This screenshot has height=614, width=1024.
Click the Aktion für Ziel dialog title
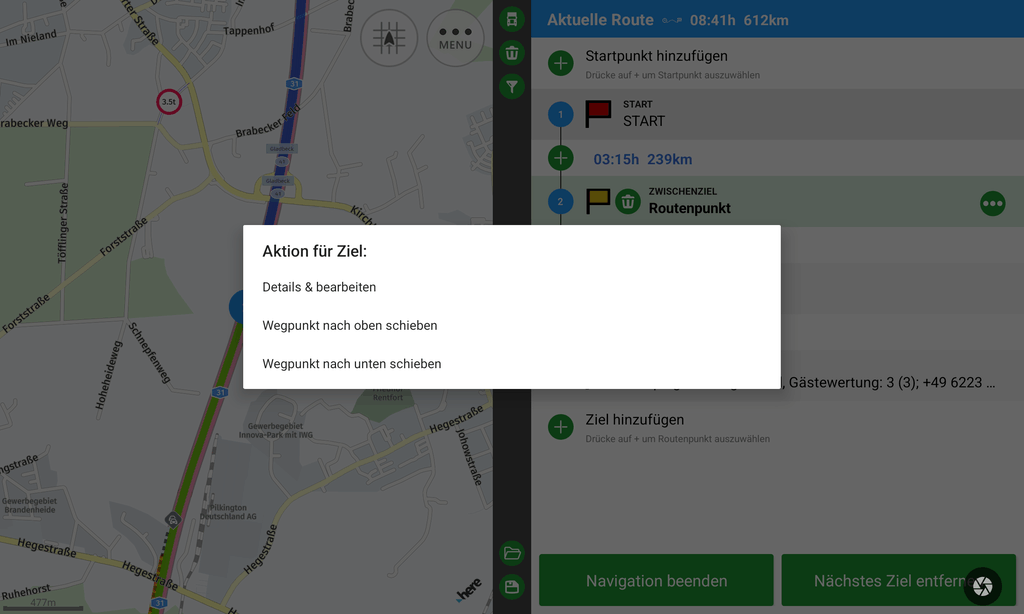coord(314,251)
